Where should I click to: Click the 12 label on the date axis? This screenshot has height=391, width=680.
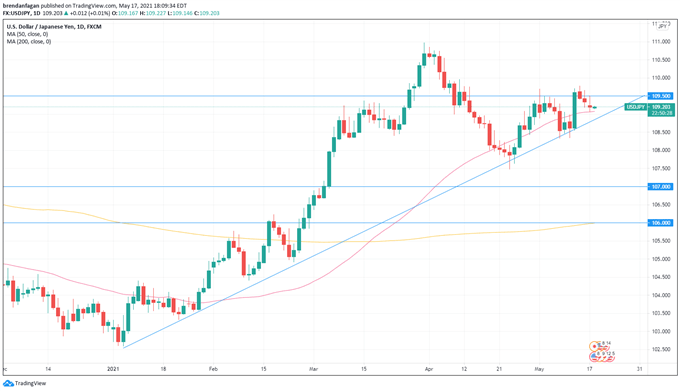click(464, 369)
